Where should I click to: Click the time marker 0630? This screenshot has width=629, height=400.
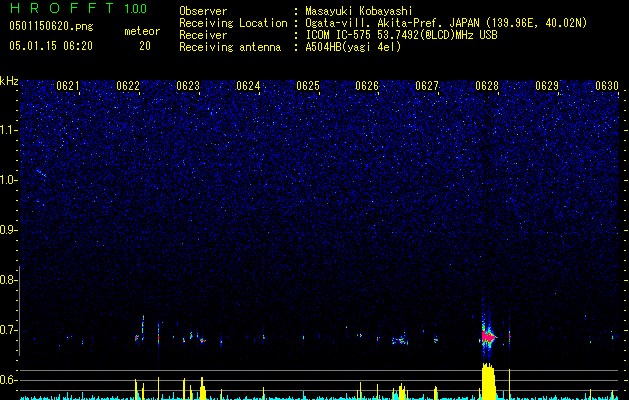click(x=607, y=86)
